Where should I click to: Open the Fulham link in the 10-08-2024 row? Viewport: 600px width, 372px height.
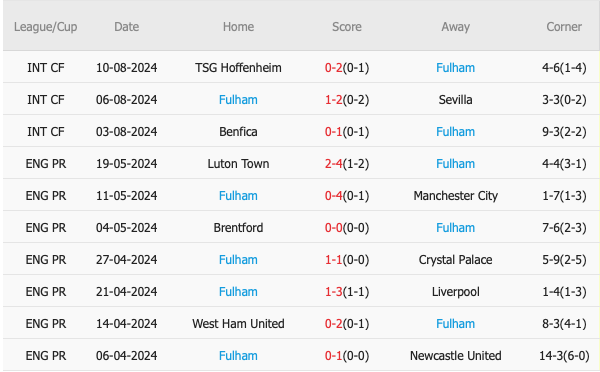pos(455,68)
